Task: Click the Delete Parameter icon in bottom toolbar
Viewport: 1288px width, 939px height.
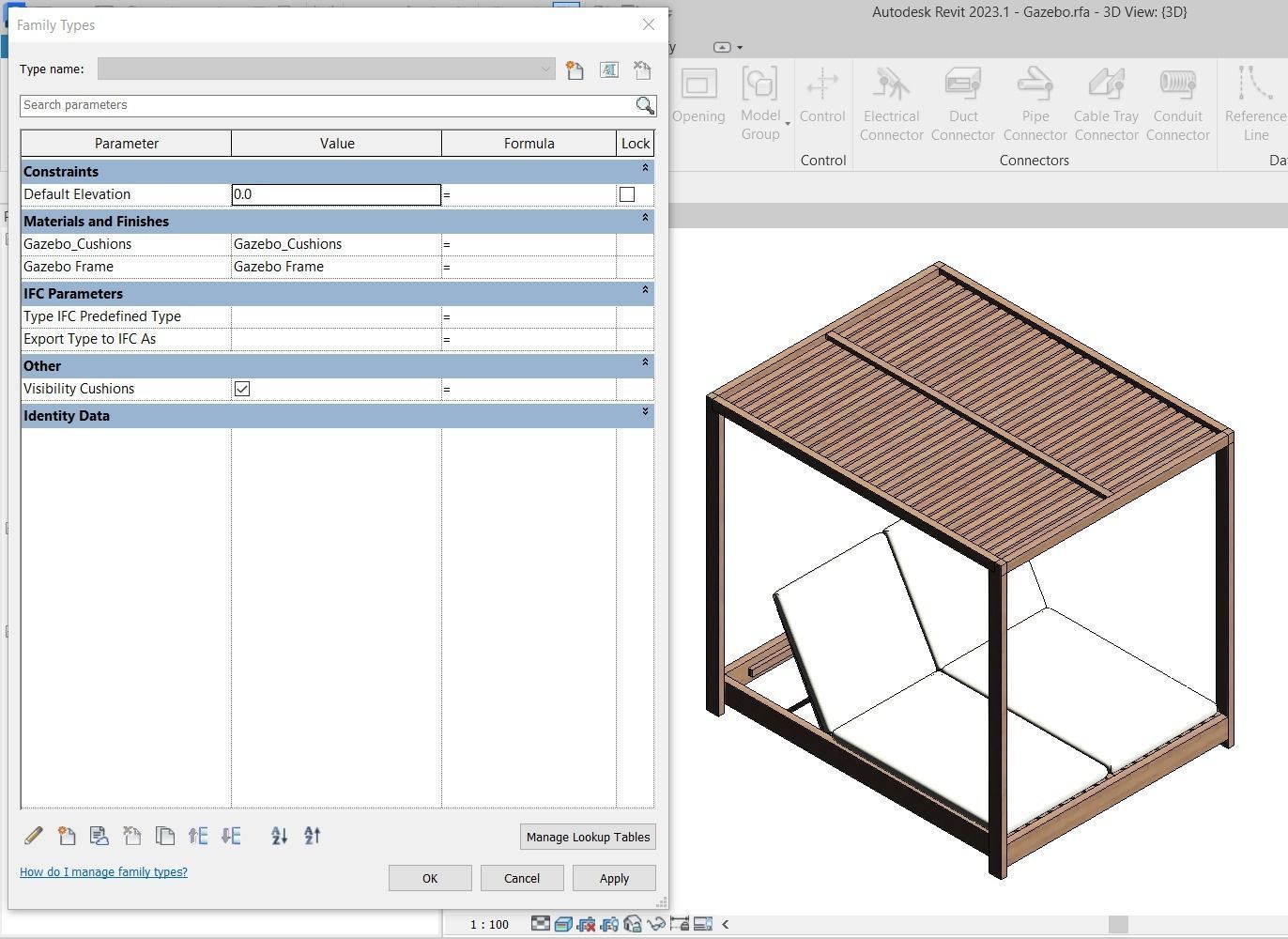Action: click(132, 835)
